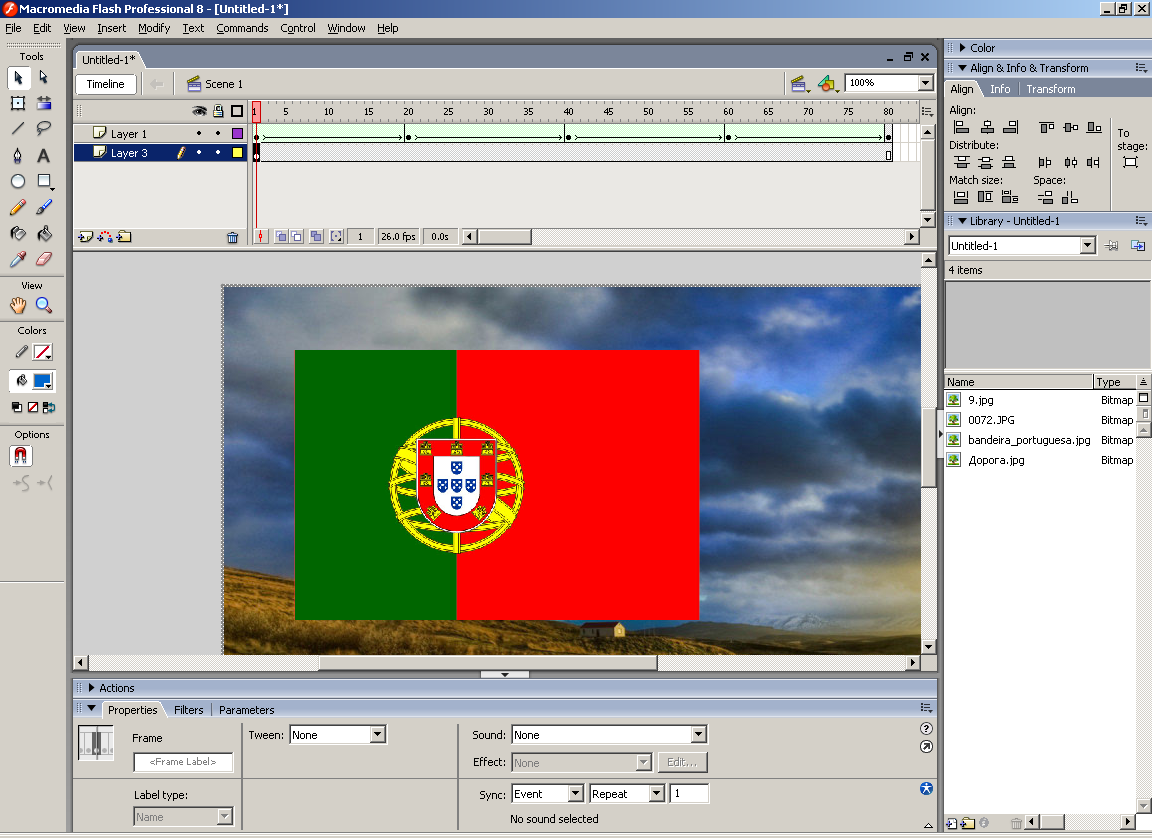
Task: Click the Frame Label input field
Action: [x=183, y=762]
